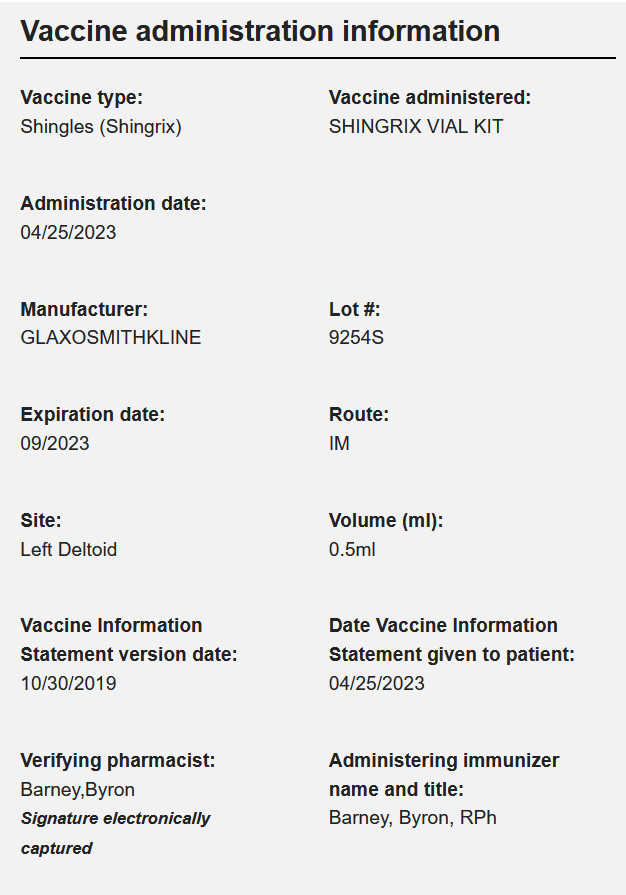
Task: Click the lot number 9254S
Action: [x=356, y=337]
